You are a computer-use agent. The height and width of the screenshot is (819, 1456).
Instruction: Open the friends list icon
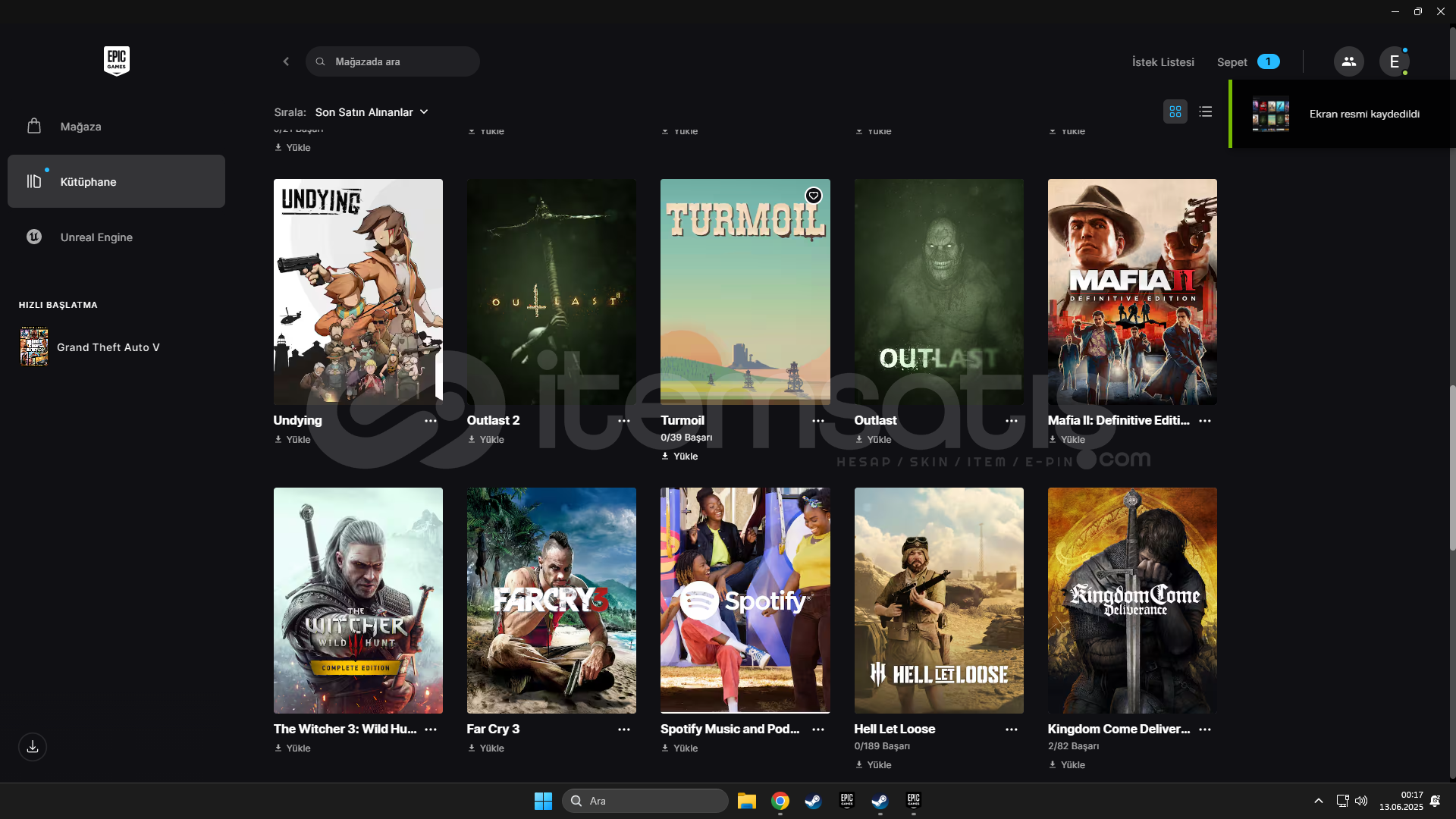1348,61
